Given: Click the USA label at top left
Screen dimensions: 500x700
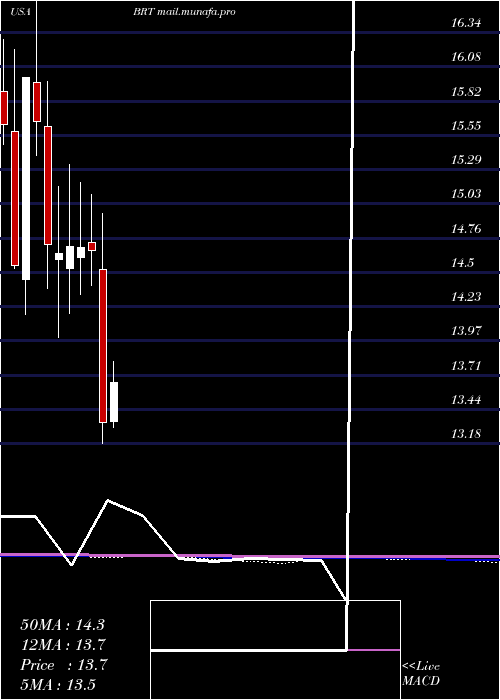Looking at the screenshot, I should (20, 12).
